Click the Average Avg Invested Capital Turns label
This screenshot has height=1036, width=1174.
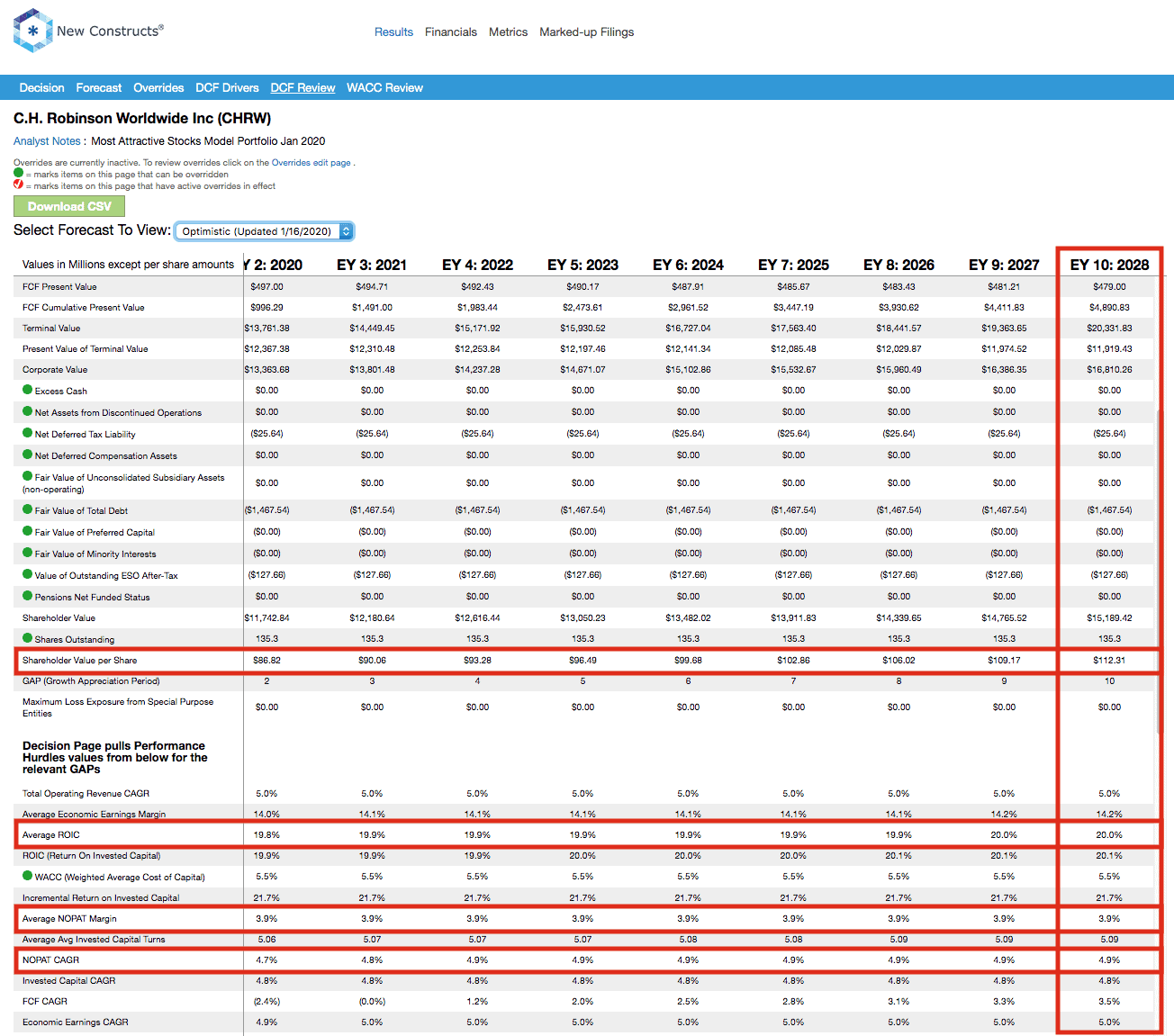point(94,939)
